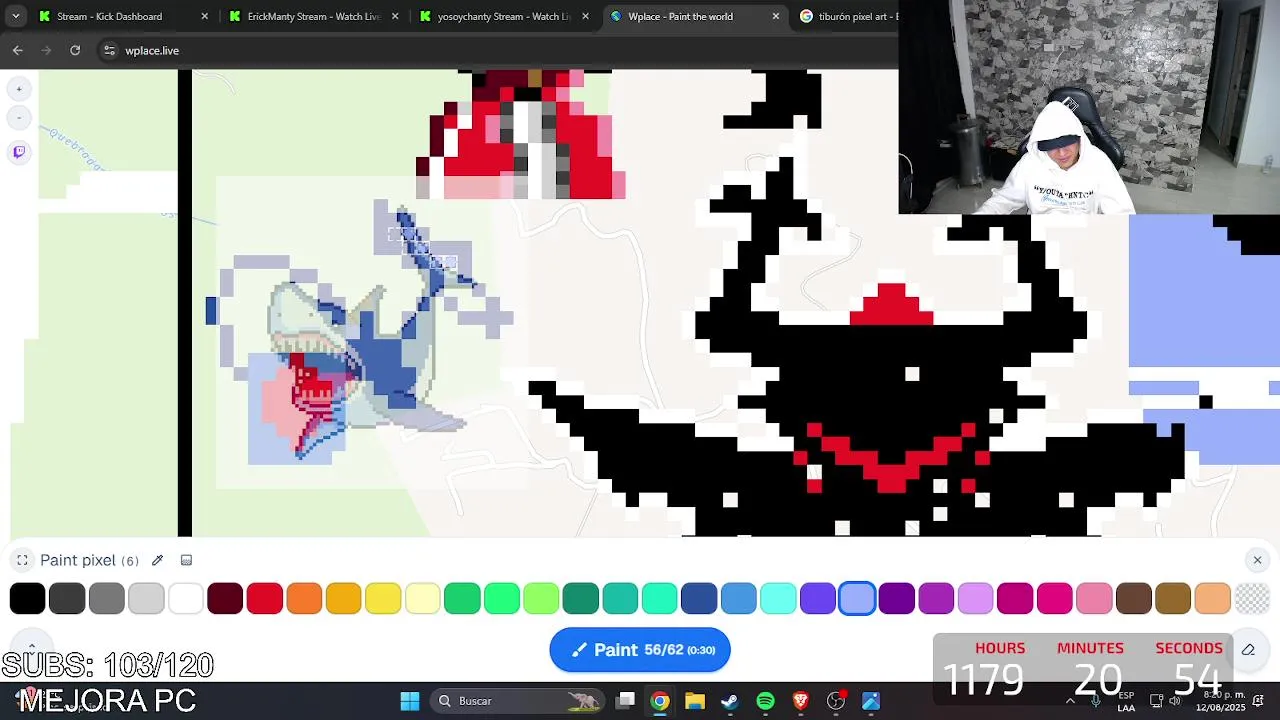The image size is (1280, 720).
Task: Select the eraser tool
Action: [x=1248, y=650]
